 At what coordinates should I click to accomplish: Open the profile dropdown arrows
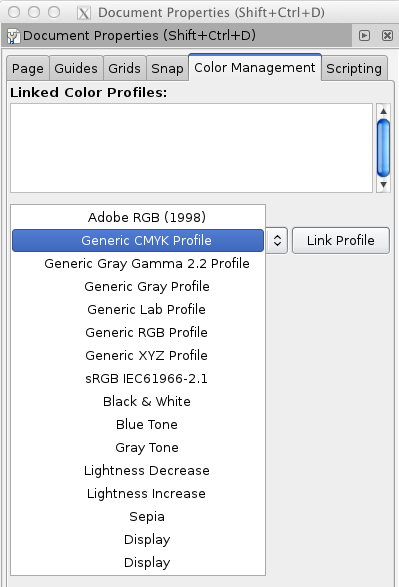[277, 240]
